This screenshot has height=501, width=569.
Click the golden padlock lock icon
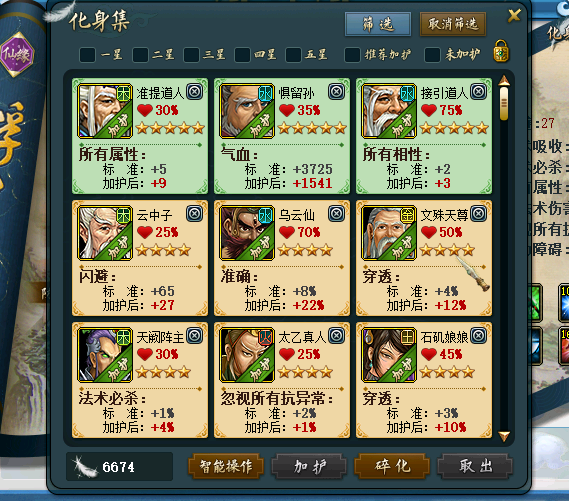501,51
